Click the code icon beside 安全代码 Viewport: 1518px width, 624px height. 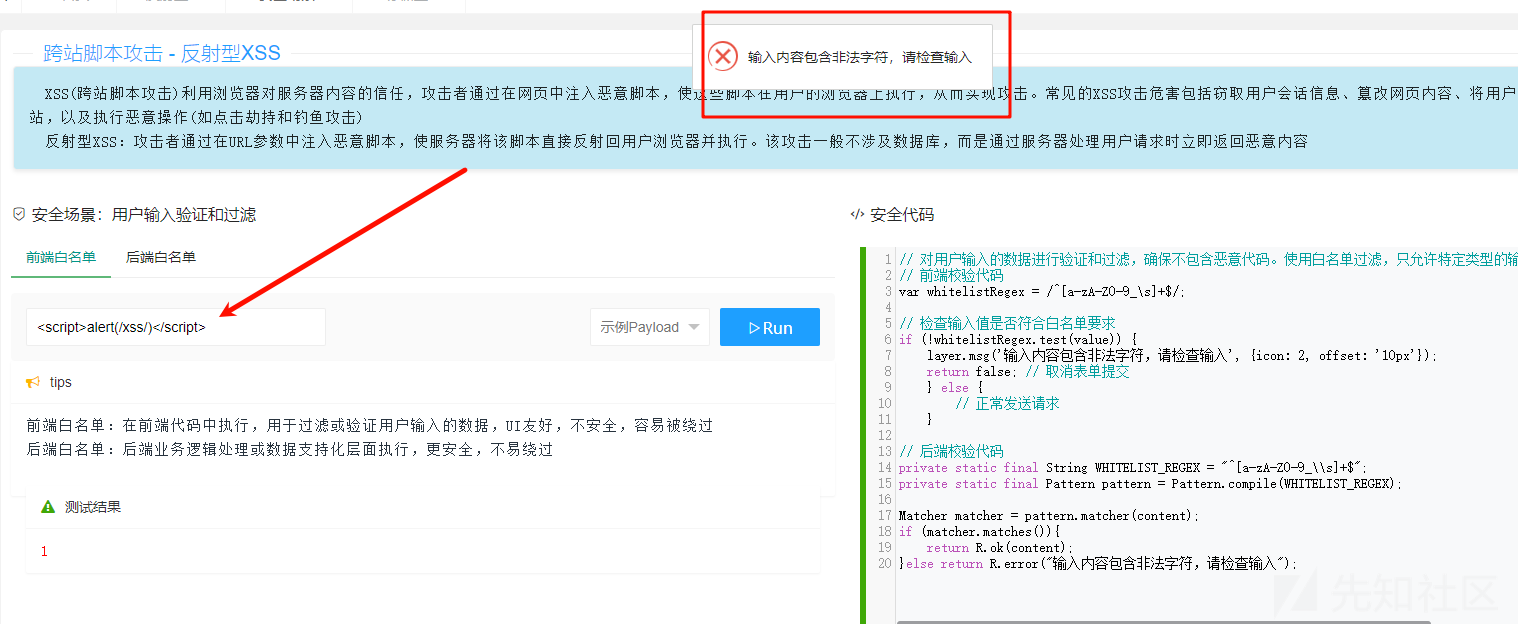pyautogui.click(x=857, y=214)
